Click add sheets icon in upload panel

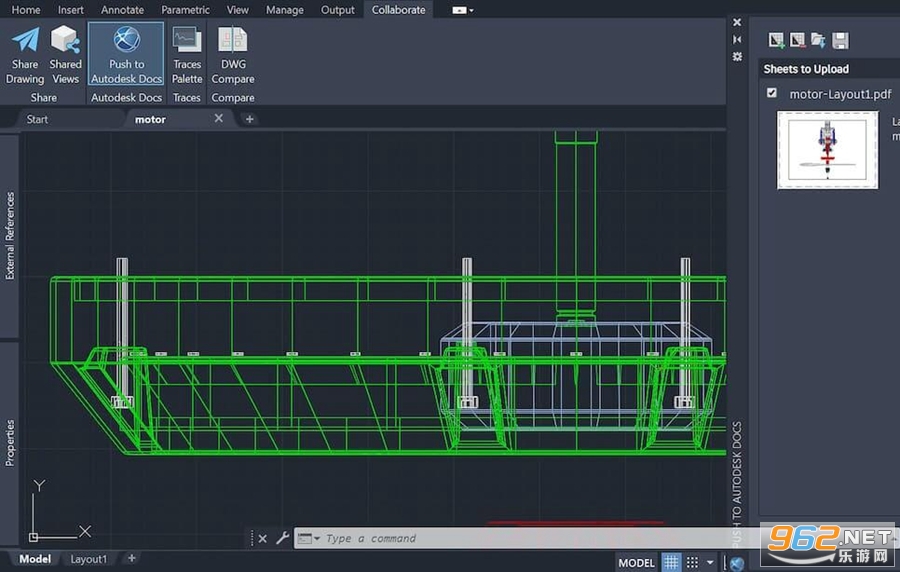coord(776,40)
